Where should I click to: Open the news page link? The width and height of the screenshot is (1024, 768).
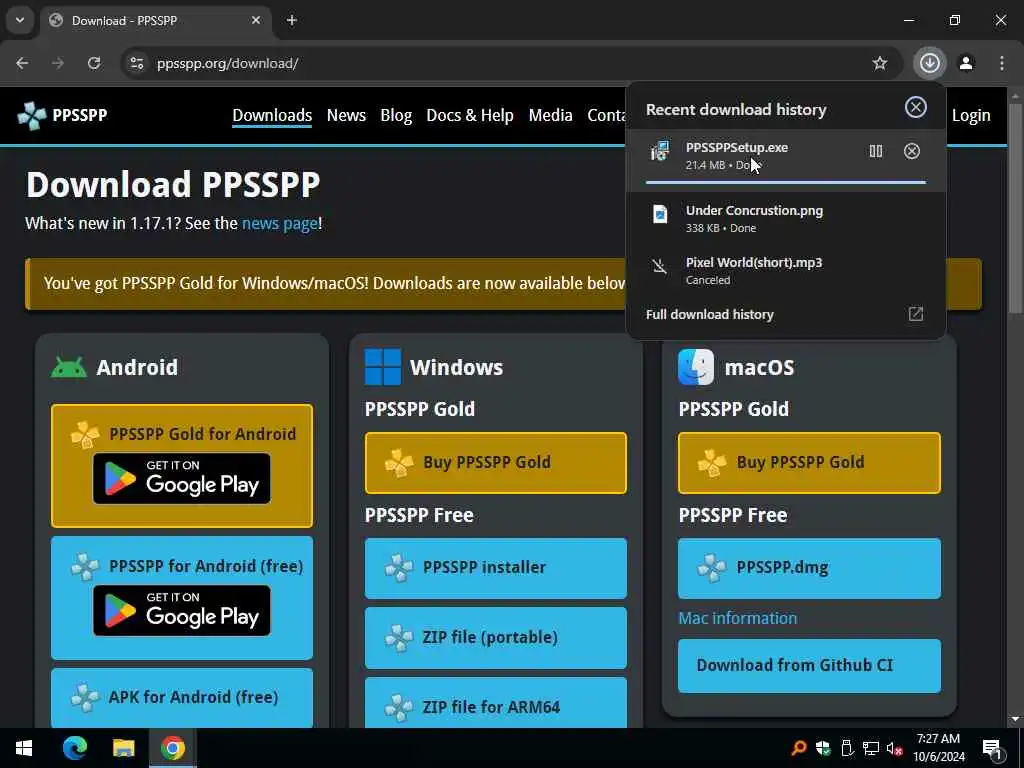click(x=280, y=223)
